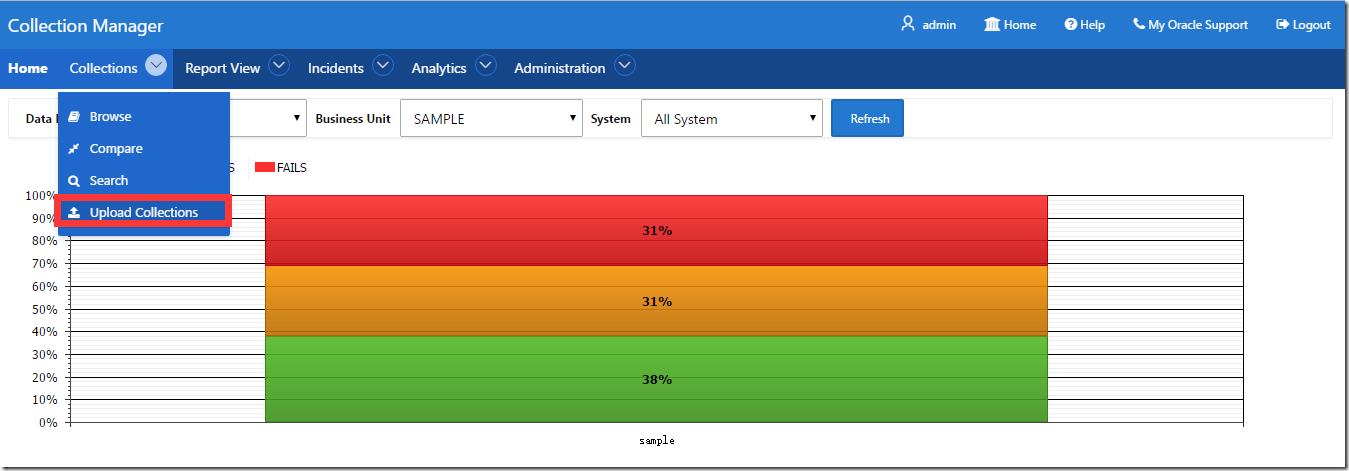Collapse the Collections menu chevron
Screen dimensions: 1349x471
click(x=156, y=66)
